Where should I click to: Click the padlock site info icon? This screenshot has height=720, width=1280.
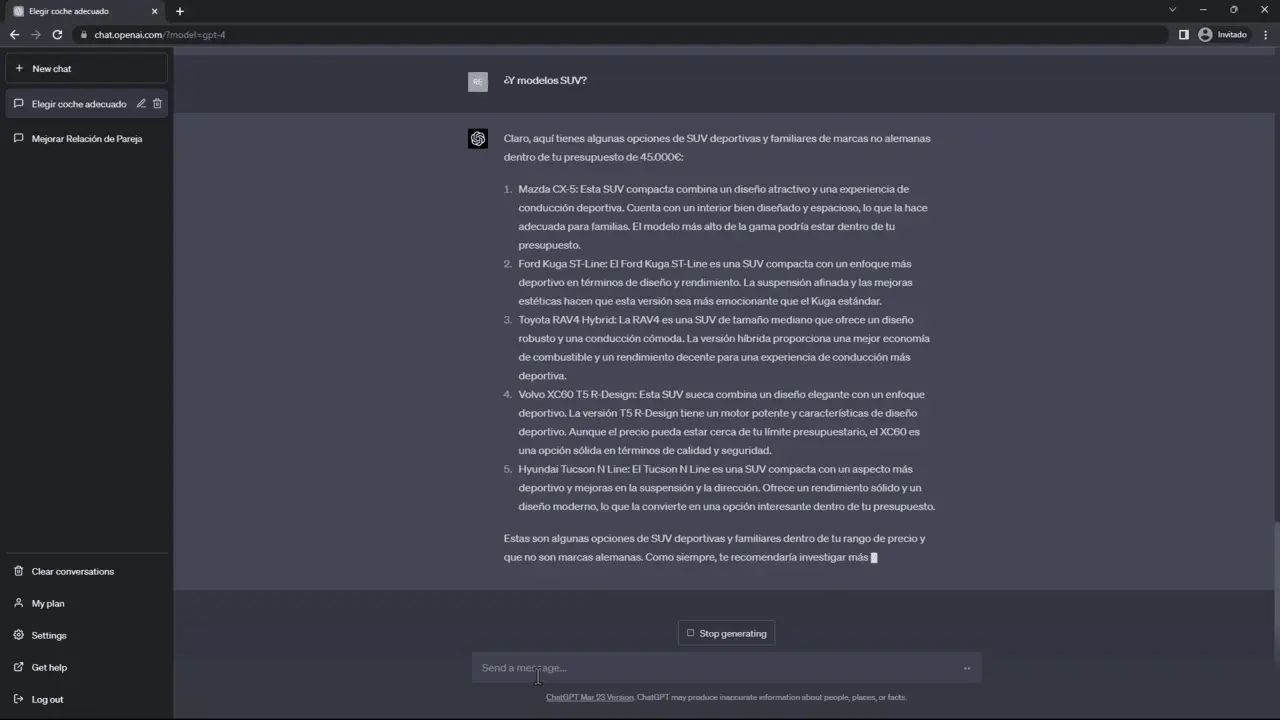pyautogui.click(x=84, y=35)
